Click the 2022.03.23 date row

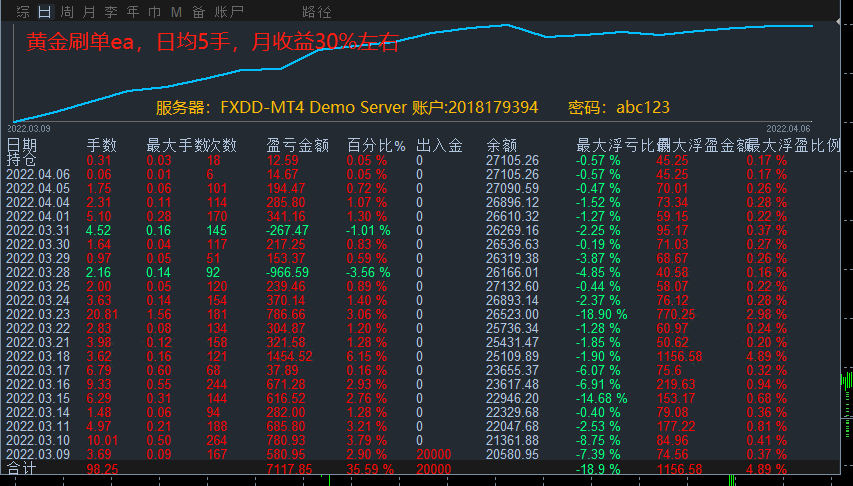(x=39, y=314)
